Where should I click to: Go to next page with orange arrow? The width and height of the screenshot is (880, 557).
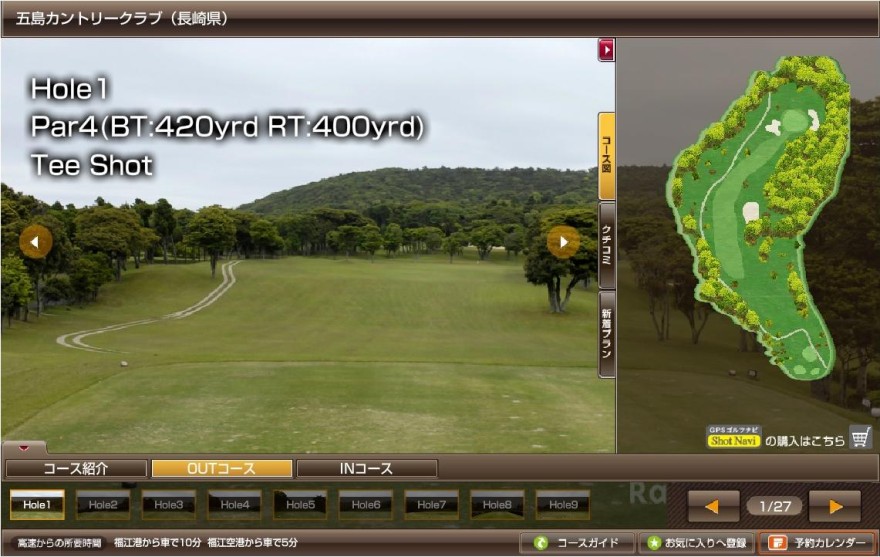click(x=834, y=506)
